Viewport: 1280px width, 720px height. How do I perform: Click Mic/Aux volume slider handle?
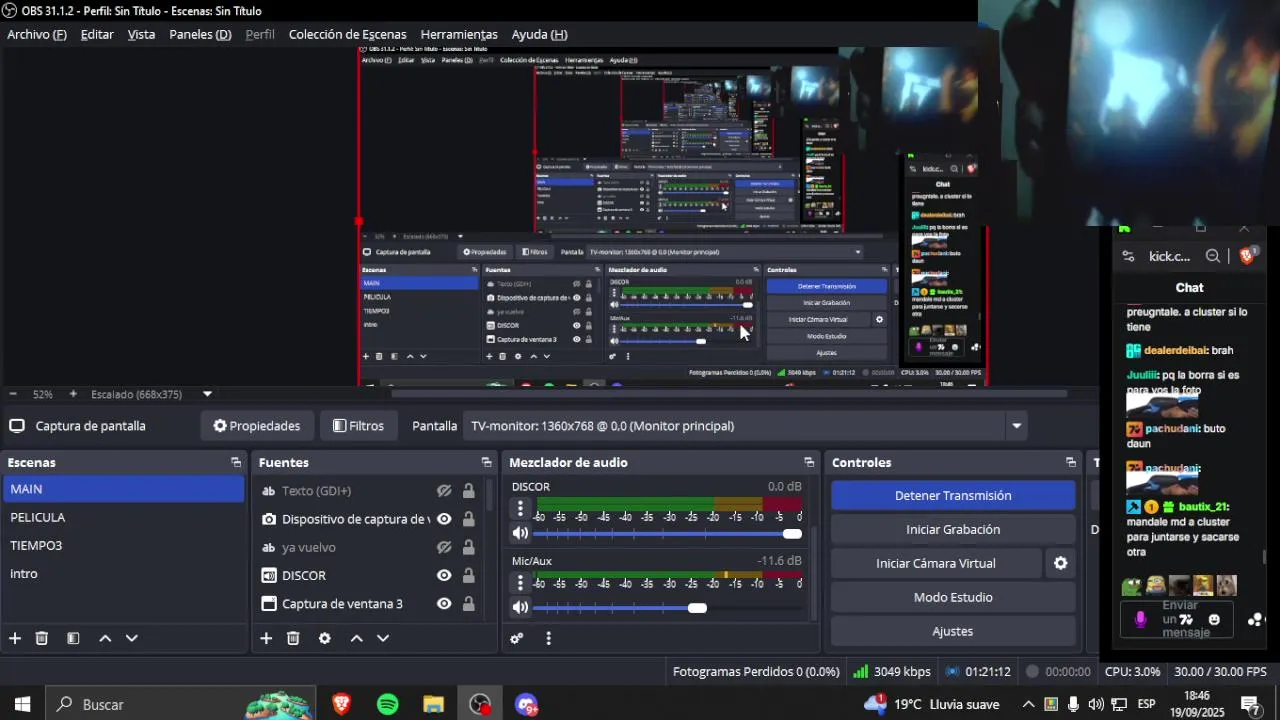697,608
